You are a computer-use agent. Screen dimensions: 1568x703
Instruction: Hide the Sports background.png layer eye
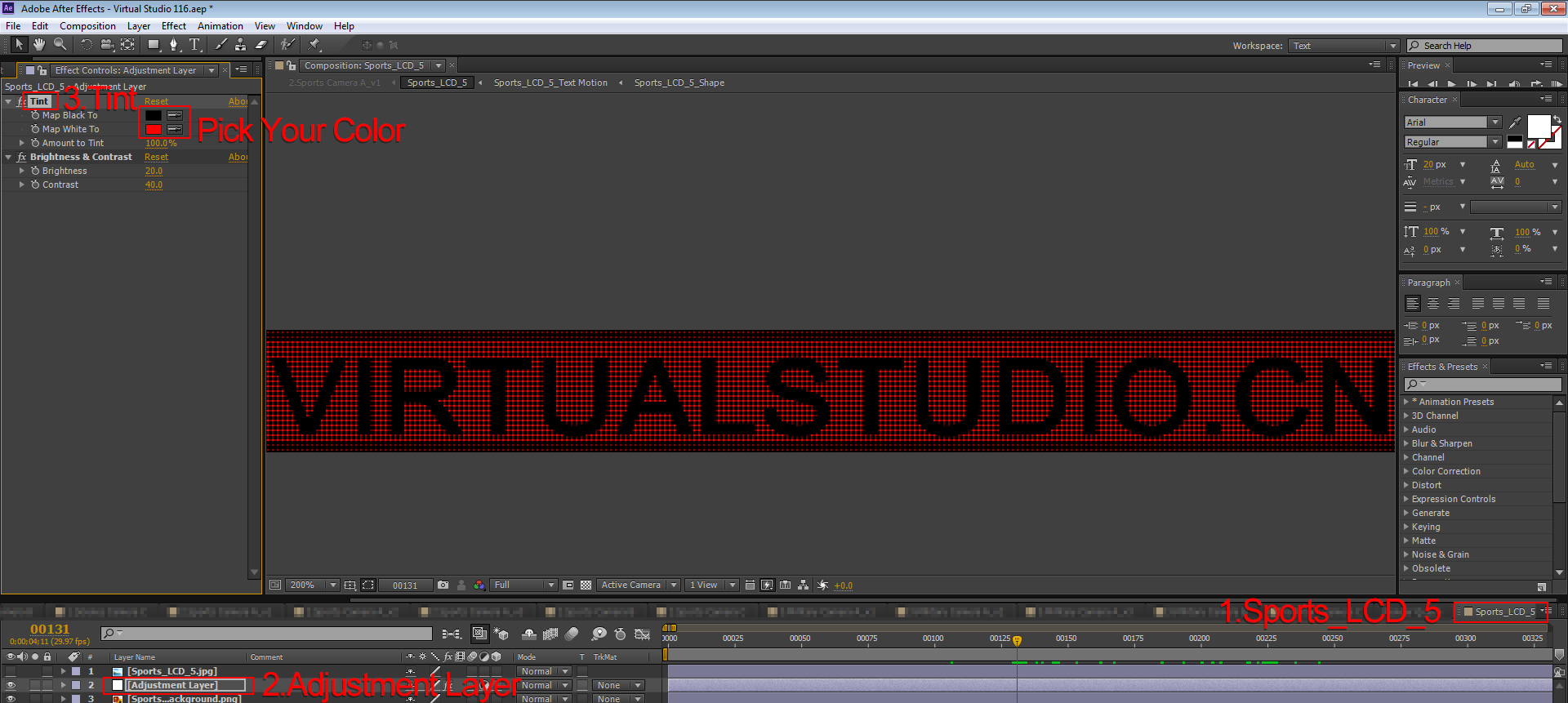(11, 698)
